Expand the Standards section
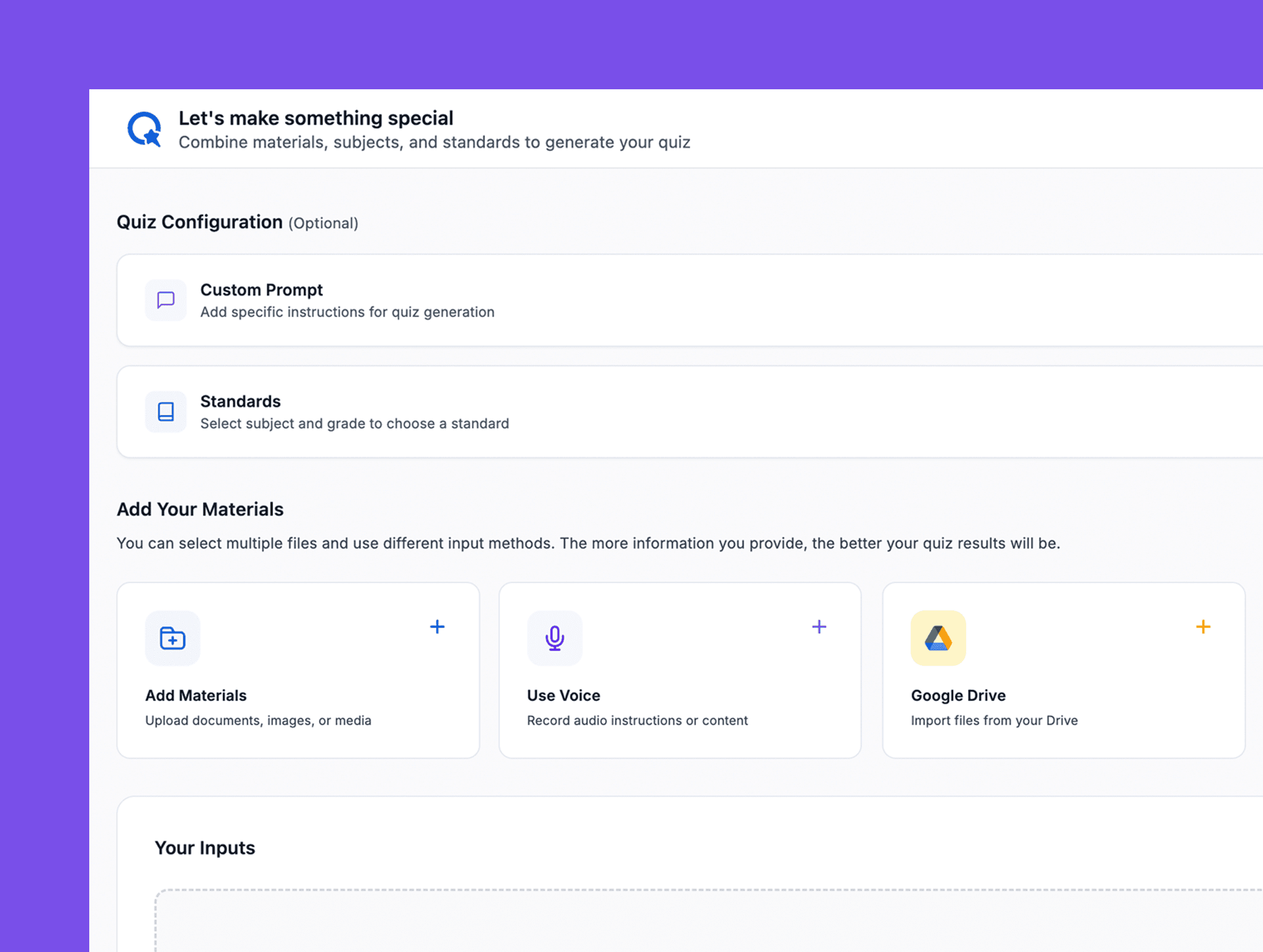This screenshot has height=952, width=1263. 833,411
